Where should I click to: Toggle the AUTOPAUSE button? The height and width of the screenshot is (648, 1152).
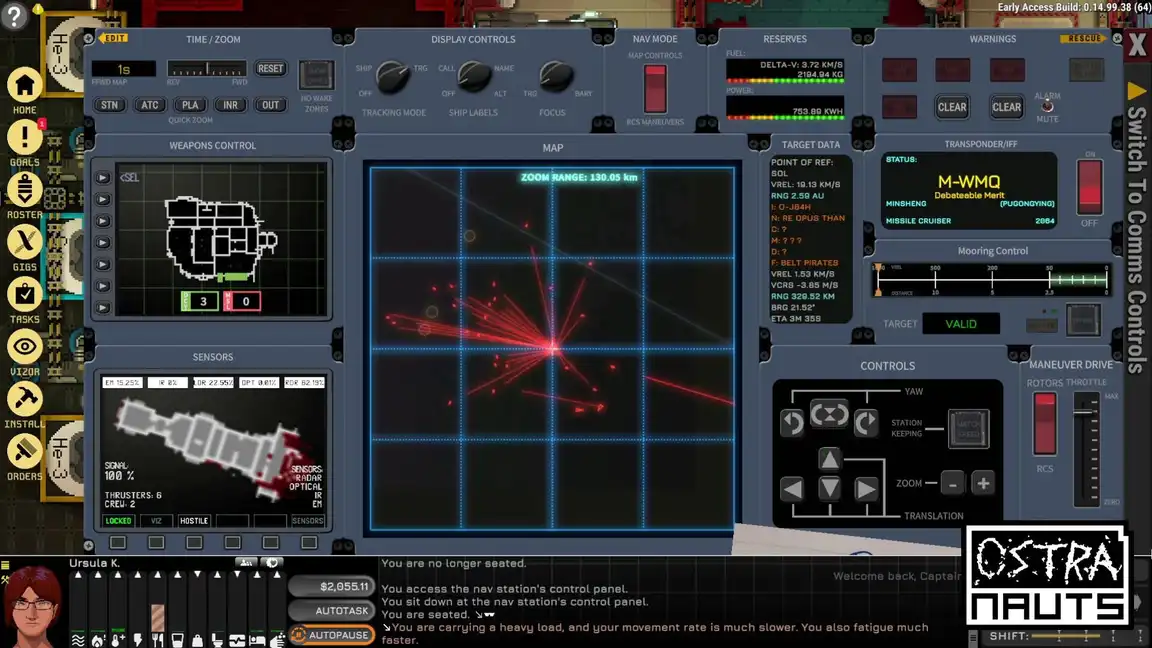[333, 635]
